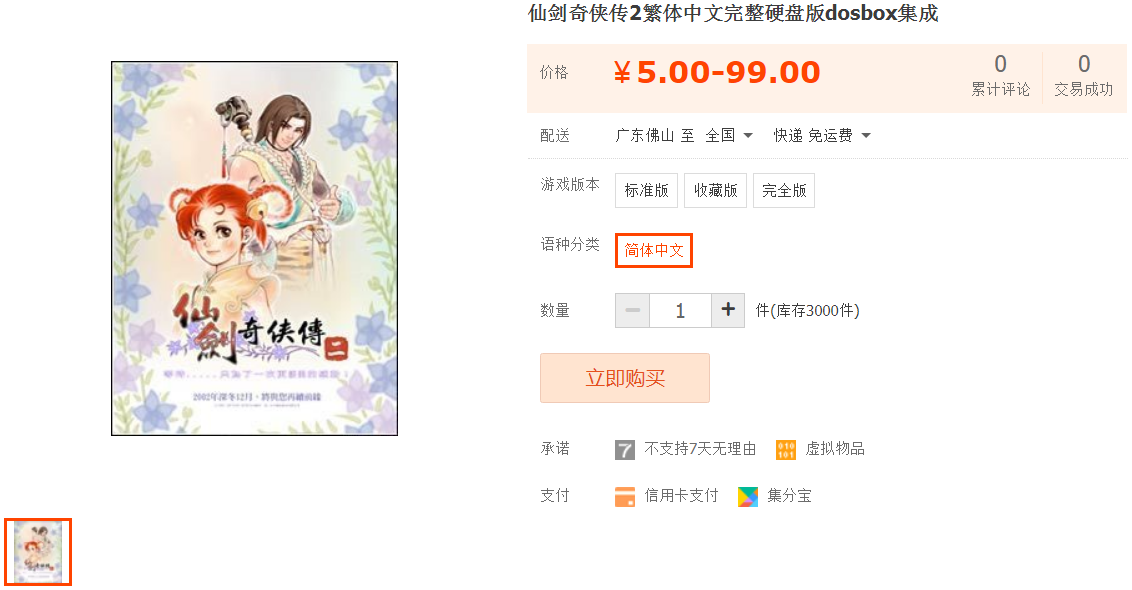Select the small product thumbnail
The height and width of the screenshot is (590, 1132).
pos(38,552)
